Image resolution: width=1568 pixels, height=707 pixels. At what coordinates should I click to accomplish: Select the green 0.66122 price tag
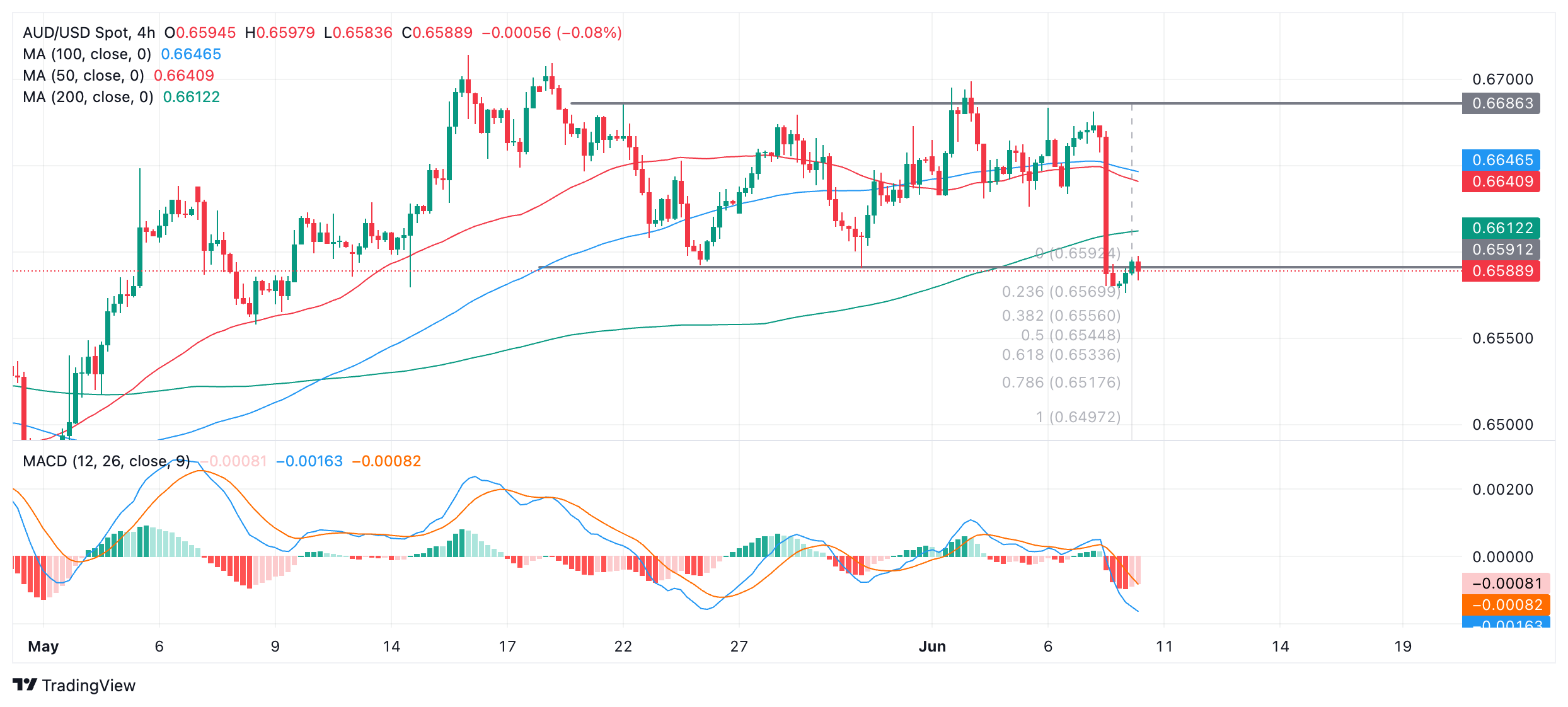pos(1502,228)
